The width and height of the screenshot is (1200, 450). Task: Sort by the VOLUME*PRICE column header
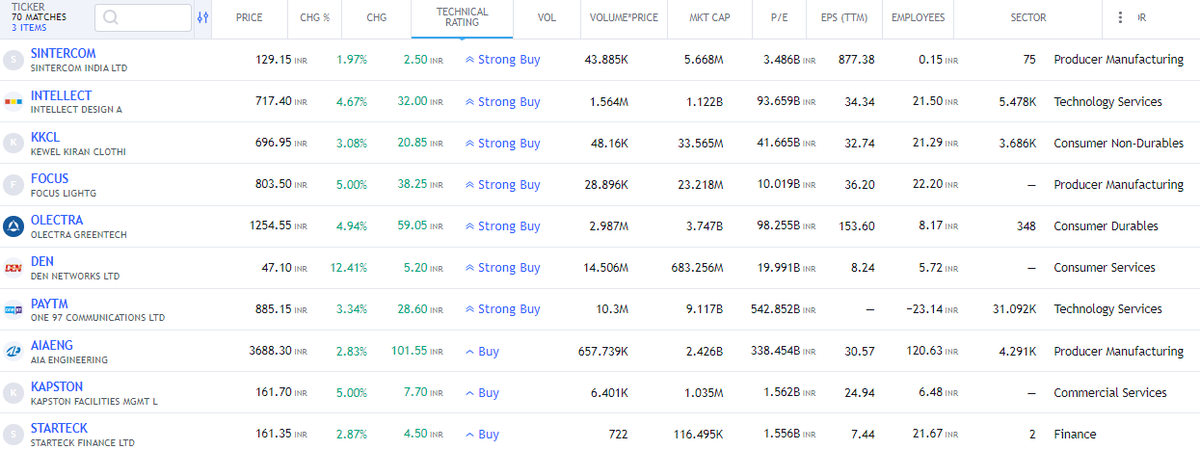coord(624,18)
